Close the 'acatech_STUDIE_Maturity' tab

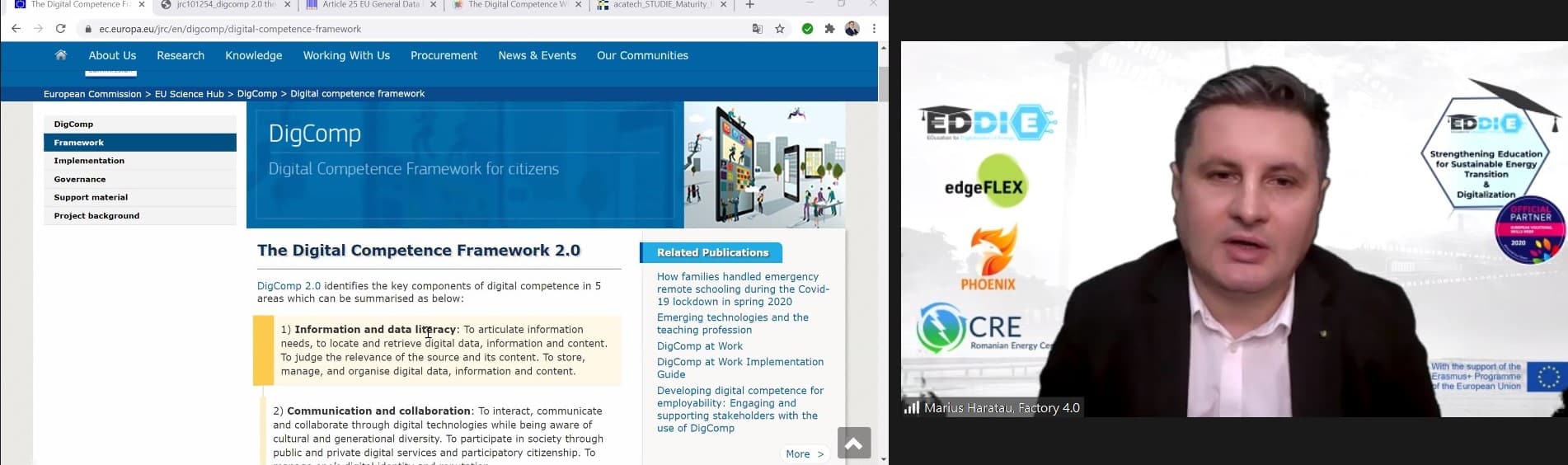(724, 5)
